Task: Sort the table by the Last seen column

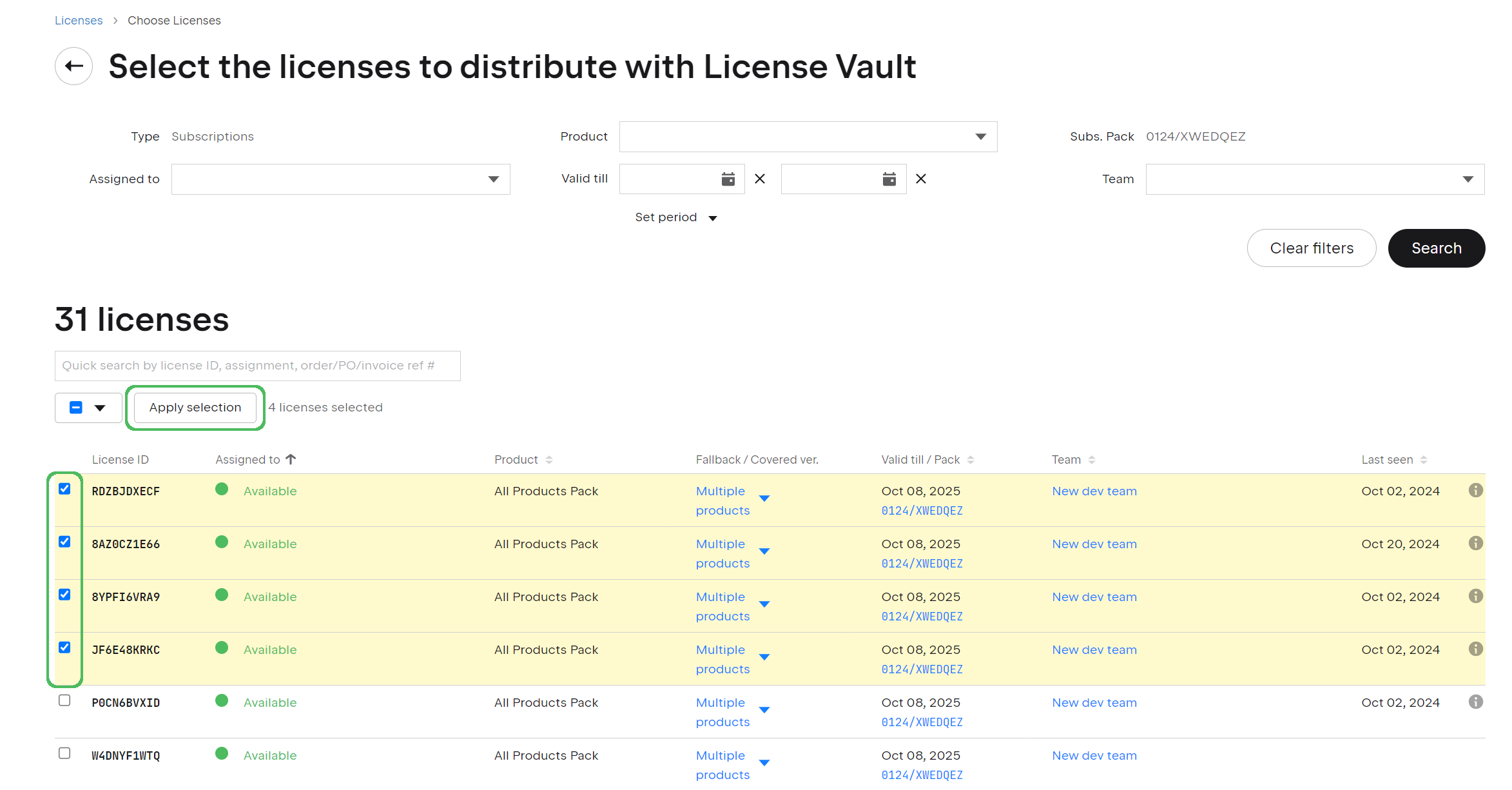Action: [1424, 459]
